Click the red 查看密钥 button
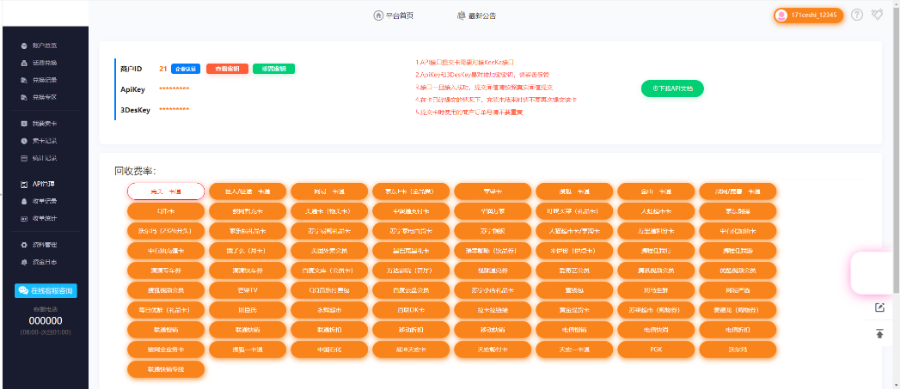 227,69
